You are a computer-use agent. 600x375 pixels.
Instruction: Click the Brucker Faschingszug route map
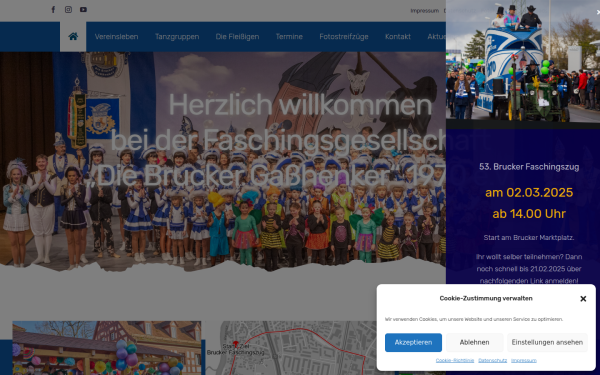tap(291, 348)
